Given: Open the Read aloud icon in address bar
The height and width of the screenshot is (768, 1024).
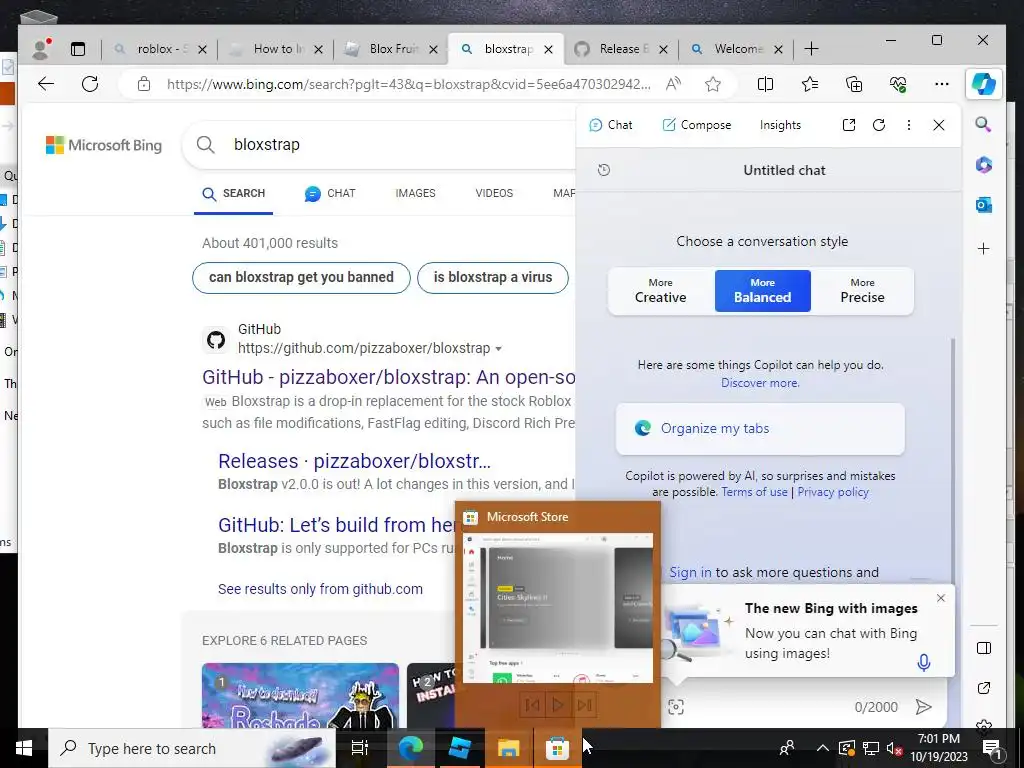Looking at the screenshot, I should pos(673,84).
